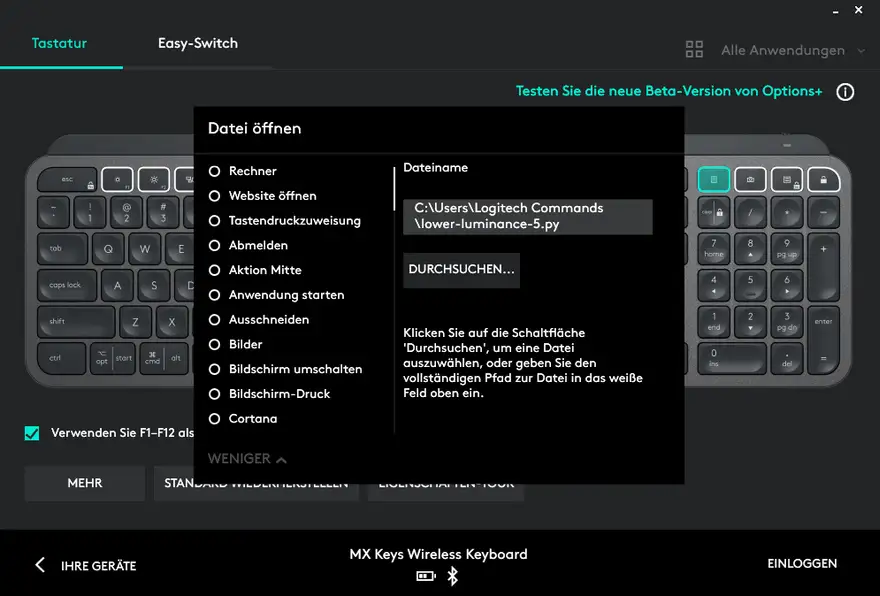The height and width of the screenshot is (596, 880).
Task: Select the lock key at keyboard corner
Action: (x=823, y=180)
